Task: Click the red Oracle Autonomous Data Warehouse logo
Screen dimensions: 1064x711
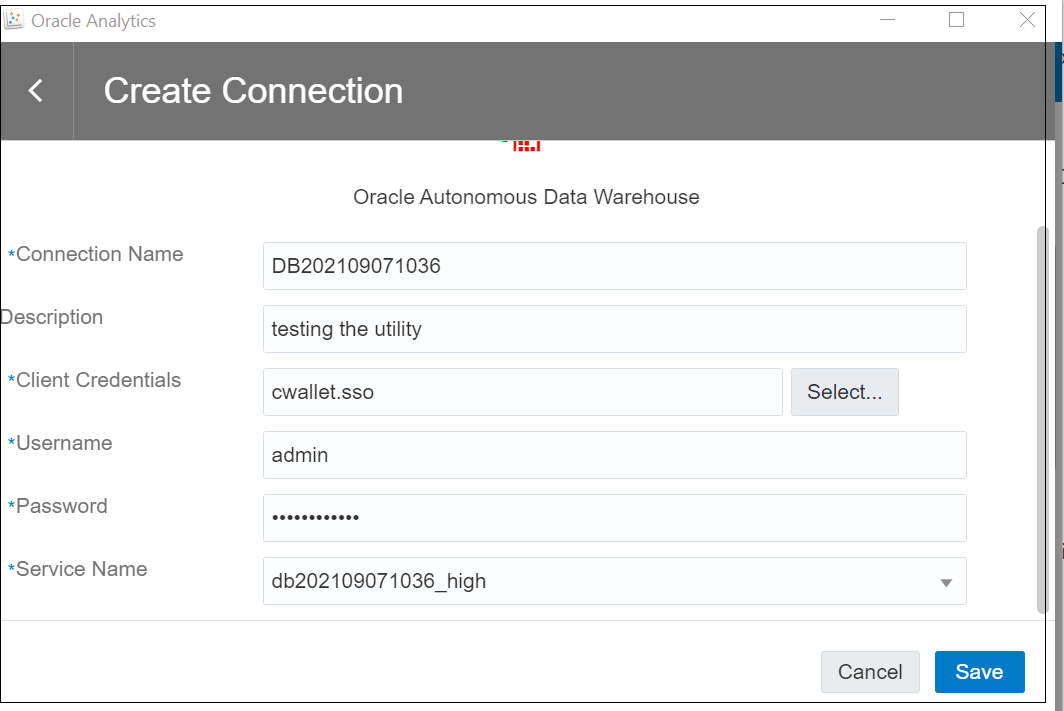Action: coord(526,146)
